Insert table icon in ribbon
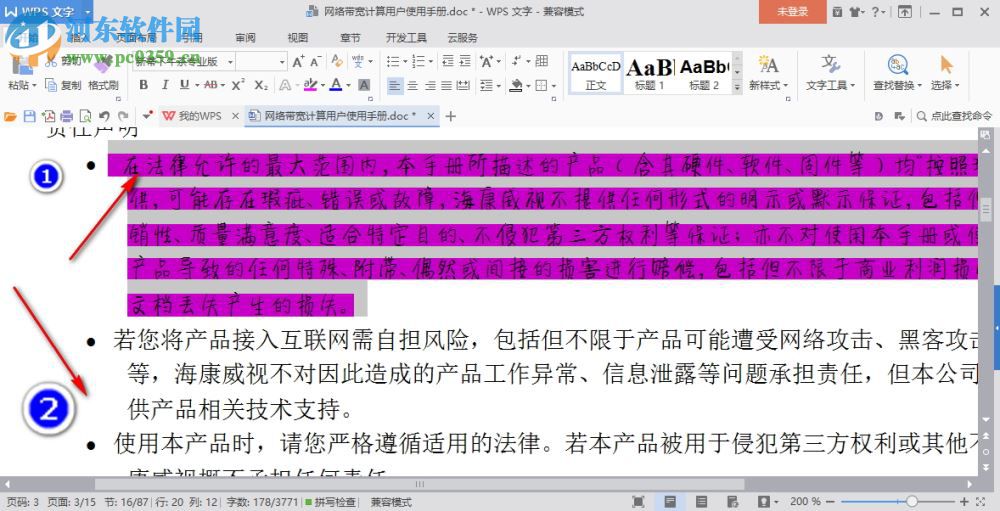This screenshot has height=511, width=1000. (542, 61)
